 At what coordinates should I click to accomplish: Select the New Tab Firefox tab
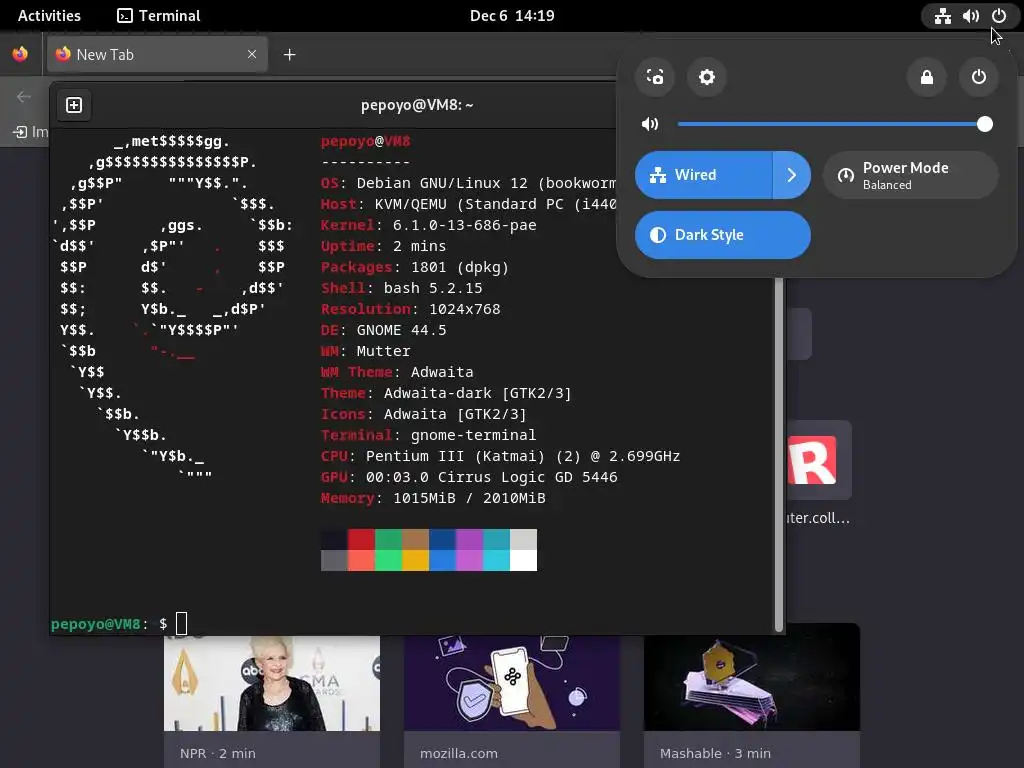(157, 55)
